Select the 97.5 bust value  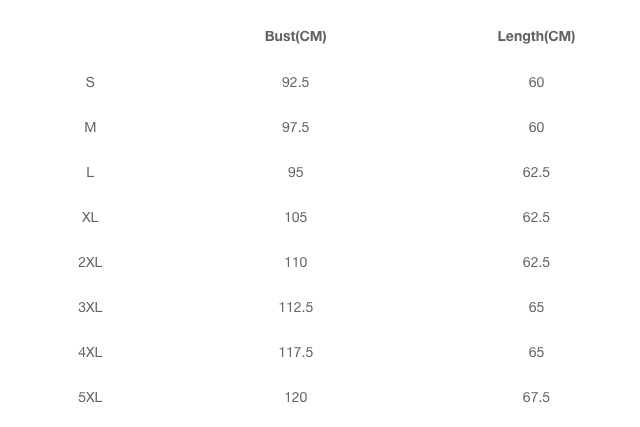coord(296,127)
